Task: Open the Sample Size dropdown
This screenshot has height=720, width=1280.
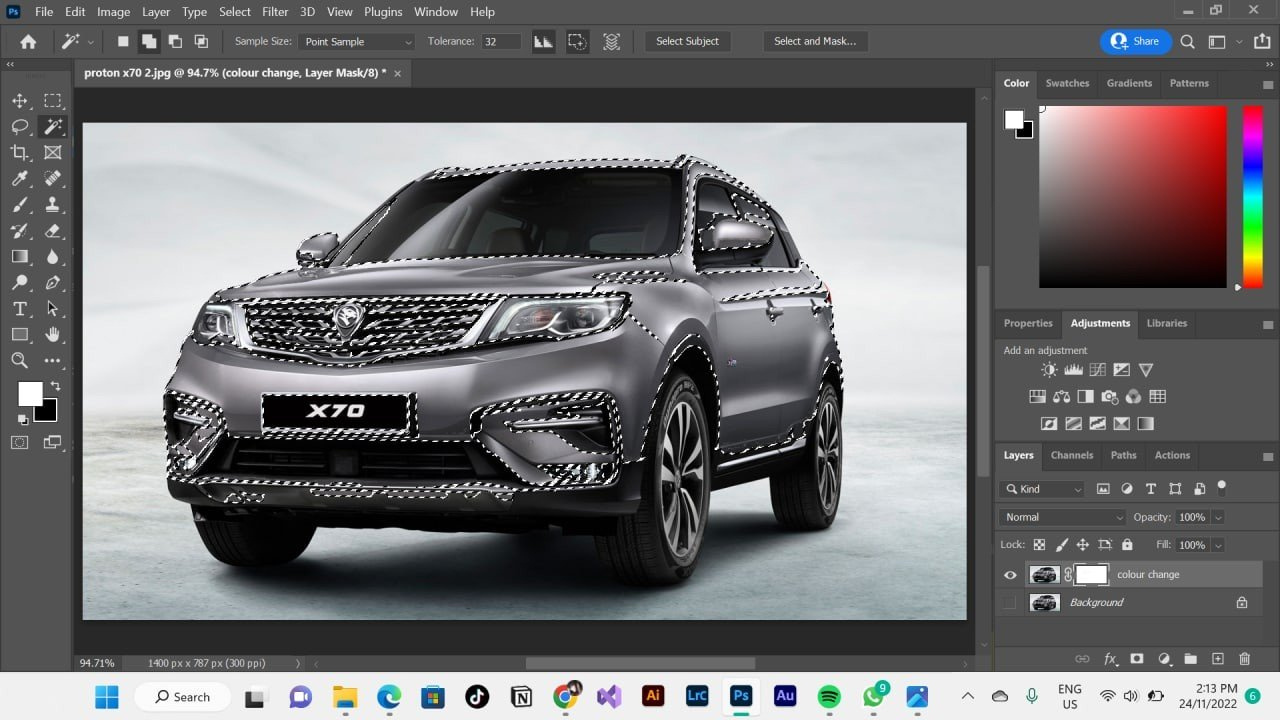Action: point(357,42)
